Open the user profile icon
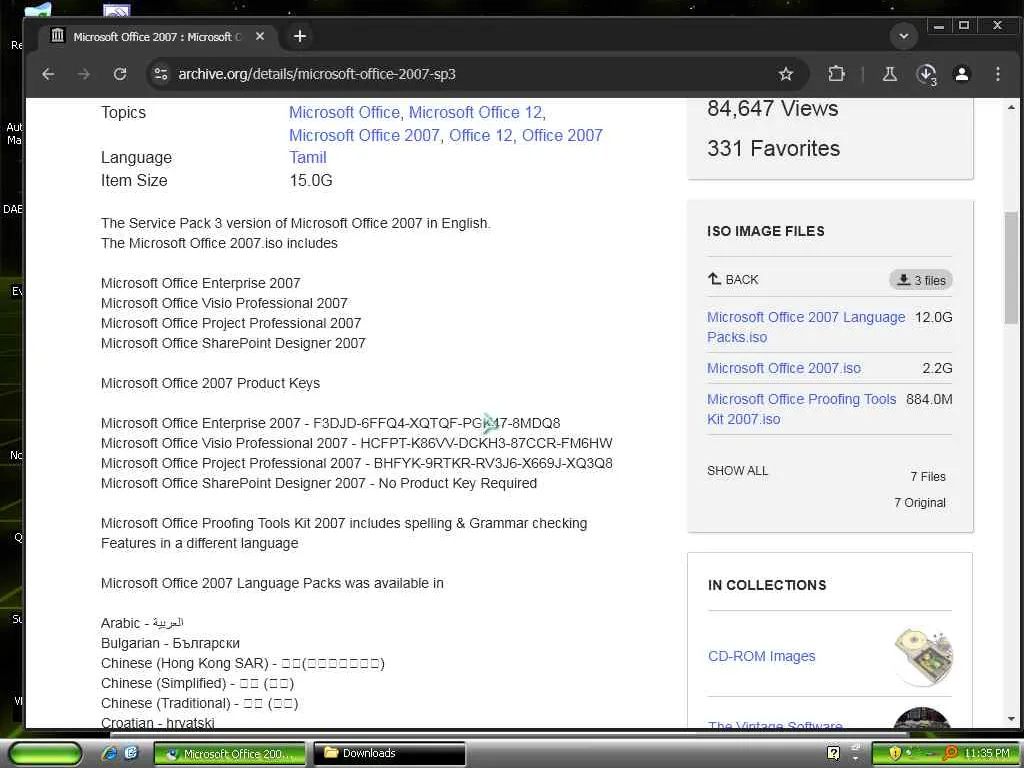 [962, 74]
